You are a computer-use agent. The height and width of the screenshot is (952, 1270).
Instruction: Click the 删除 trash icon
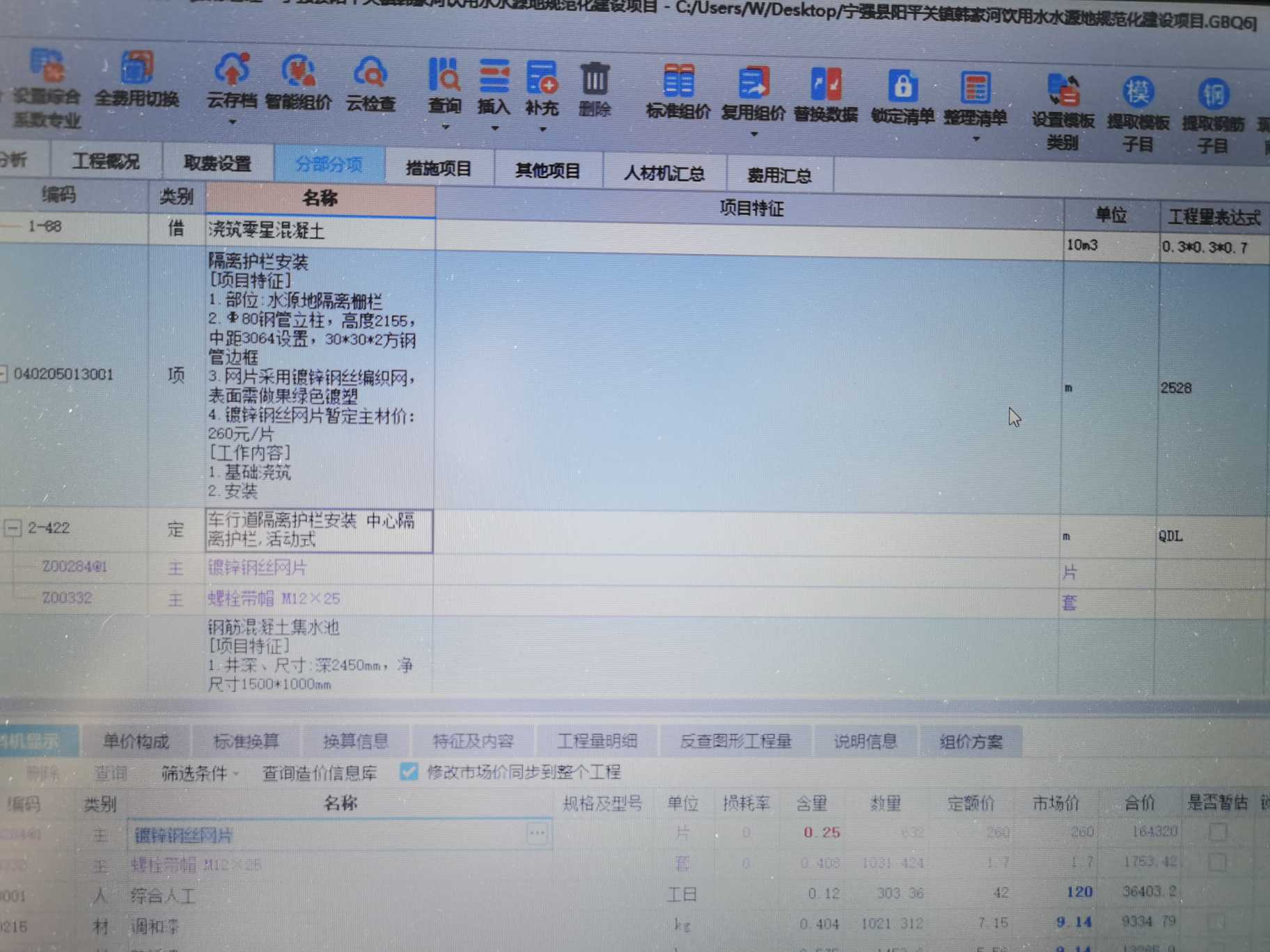pyautogui.click(x=595, y=79)
